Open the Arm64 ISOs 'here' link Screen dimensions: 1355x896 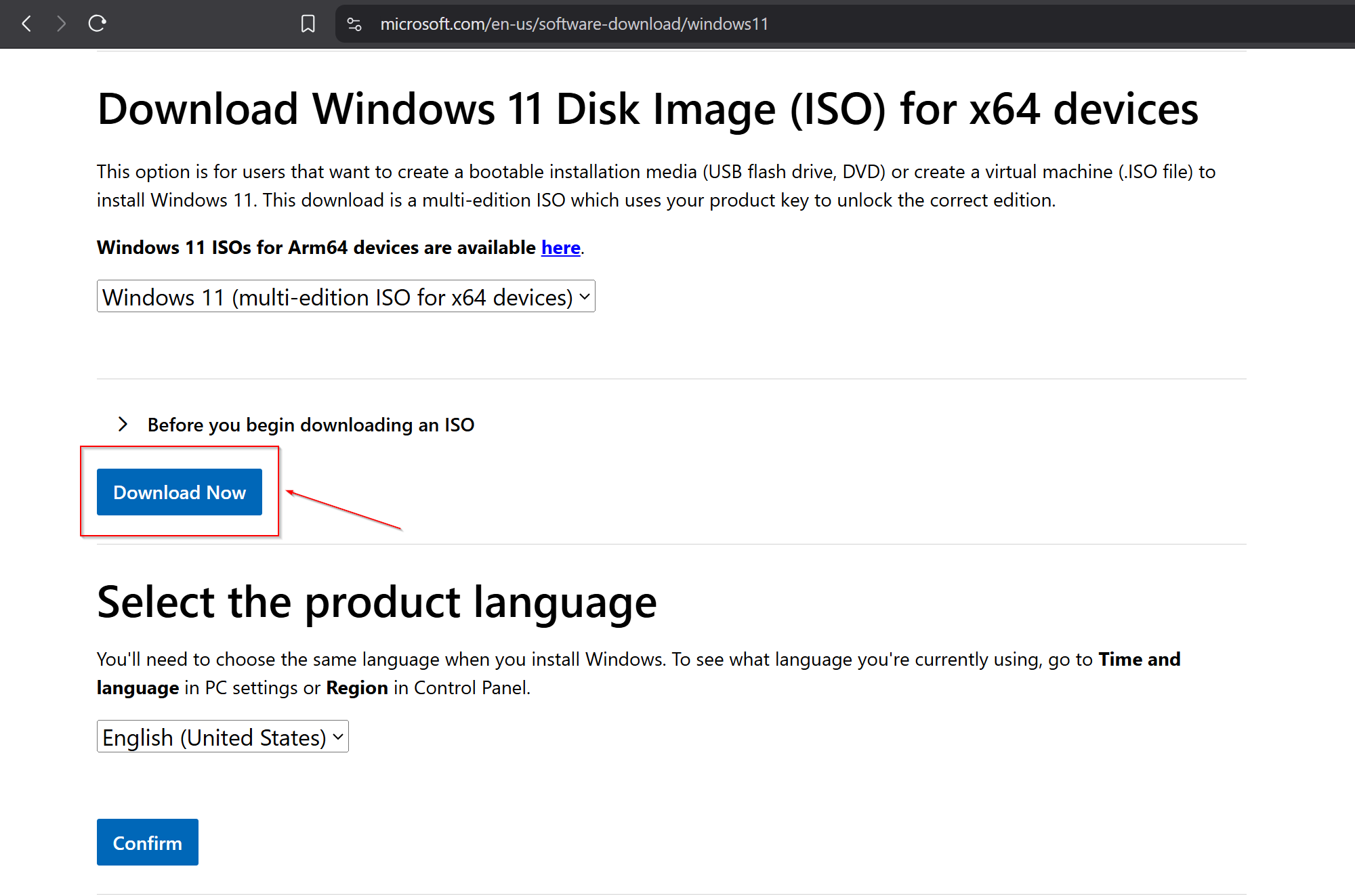(560, 248)
